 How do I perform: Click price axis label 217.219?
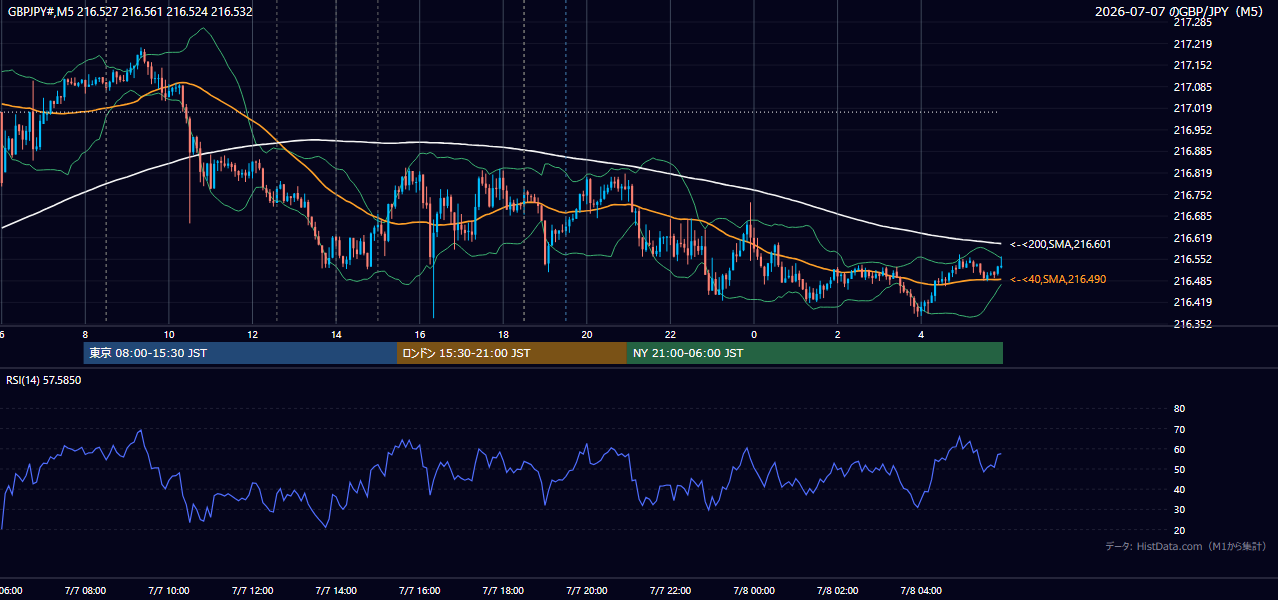[x=1192, y=44]
